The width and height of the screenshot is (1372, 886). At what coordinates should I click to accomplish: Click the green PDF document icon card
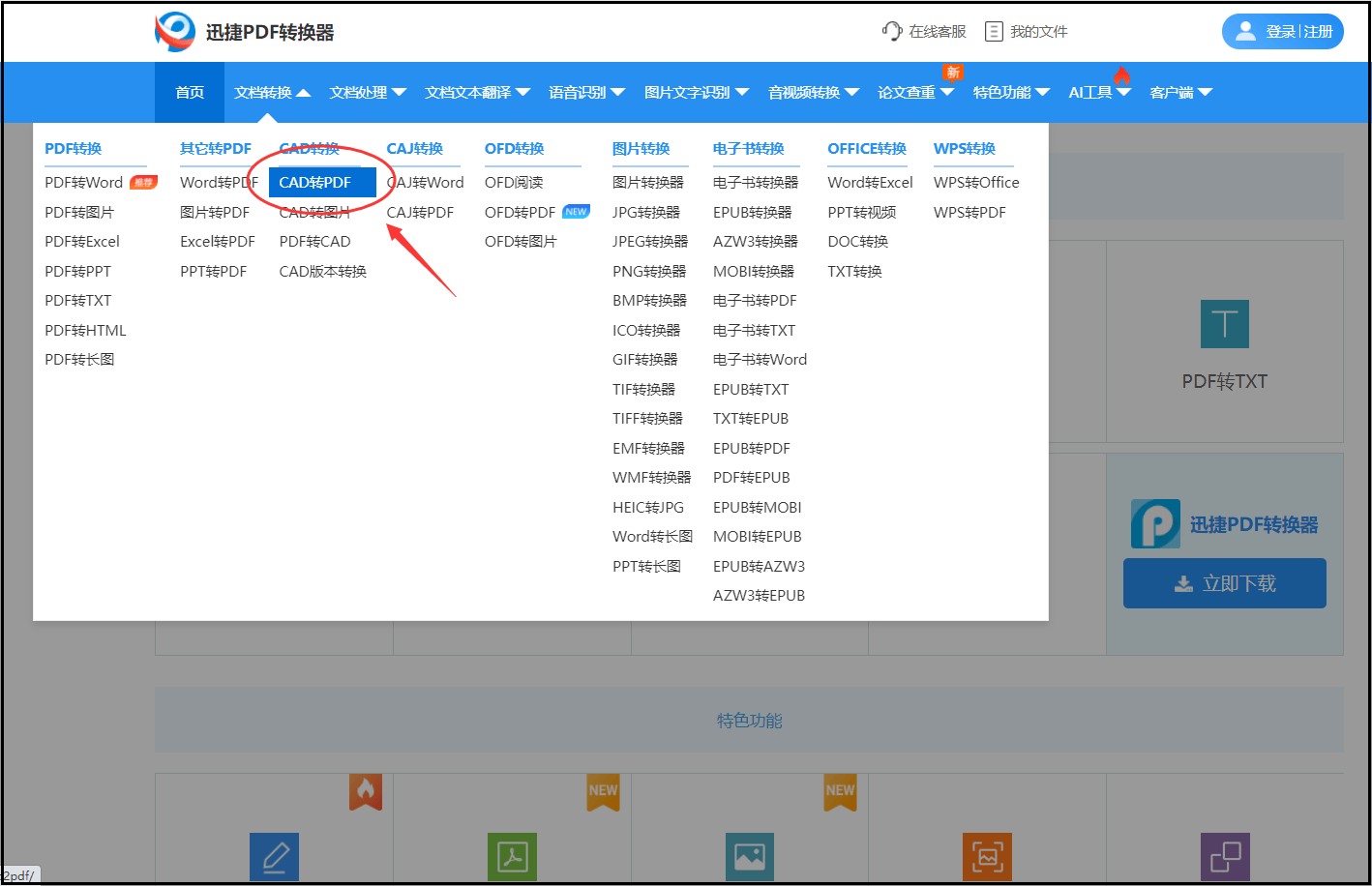coord(512,856)
